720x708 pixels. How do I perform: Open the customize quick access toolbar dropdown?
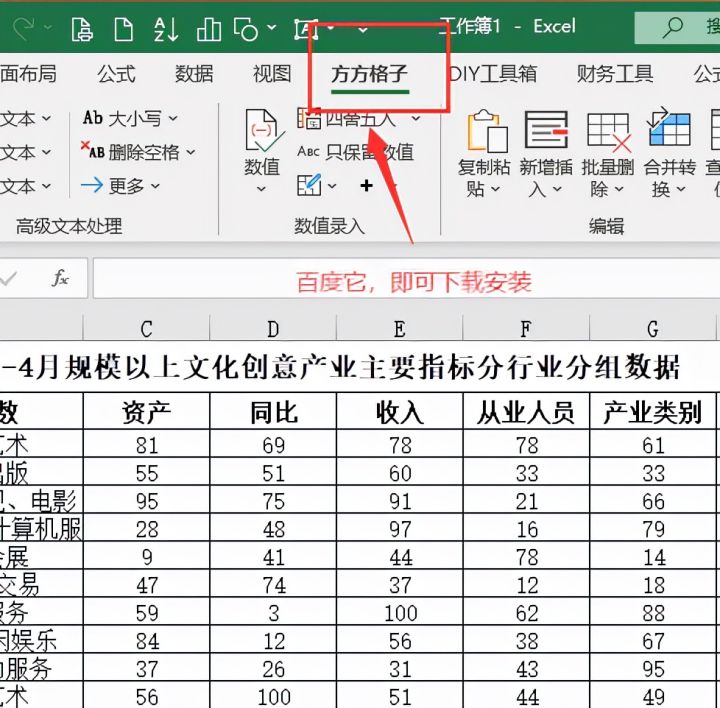363,30
